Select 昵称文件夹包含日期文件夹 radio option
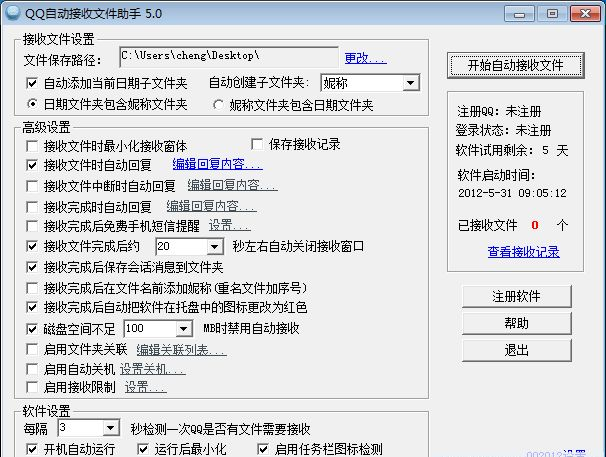 click(x=218, y=104)
